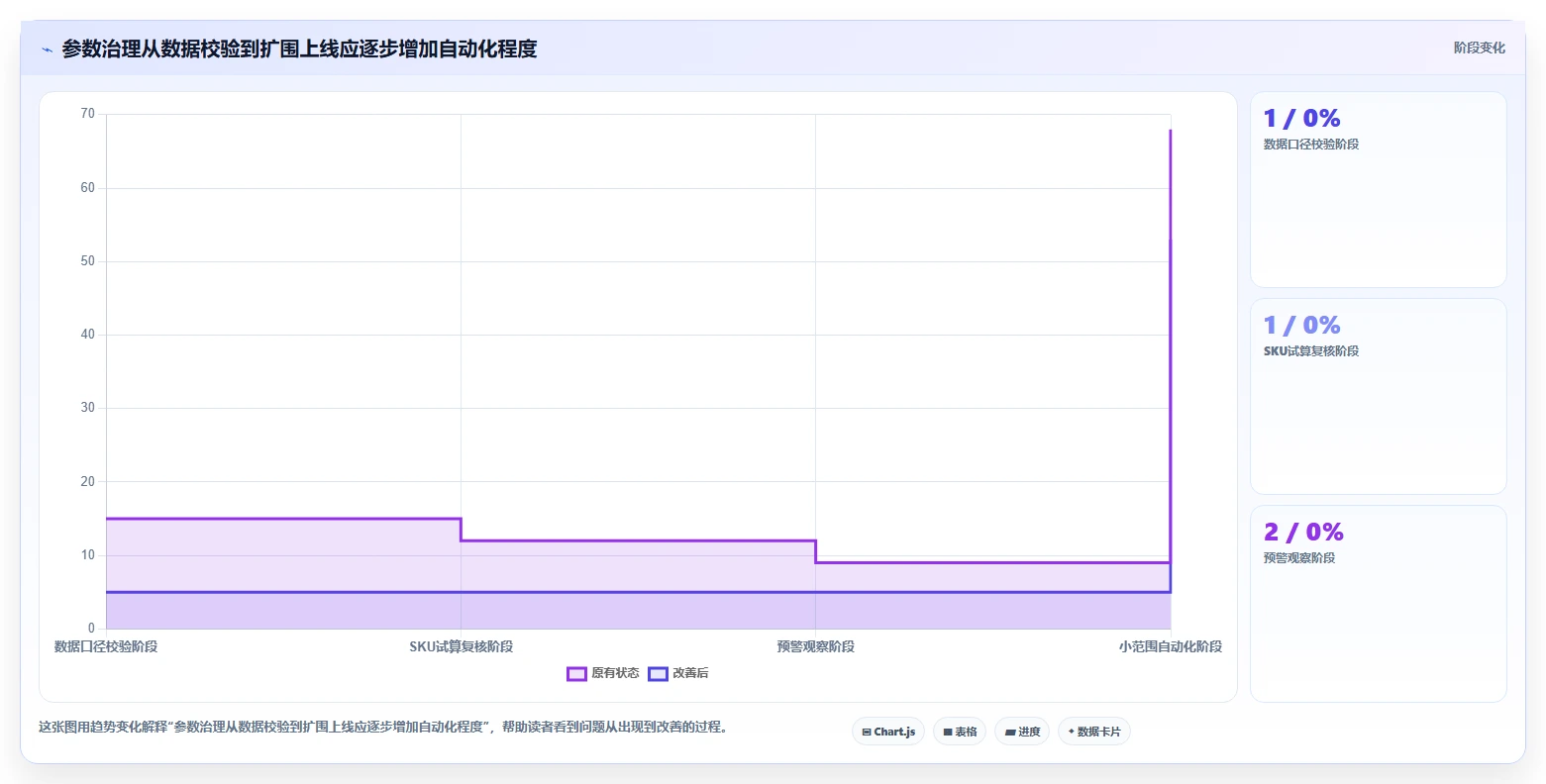Click the 改善后 legend label
Image resolution: width=1546 pixels, height=784 pixels.
coord(690,674)
